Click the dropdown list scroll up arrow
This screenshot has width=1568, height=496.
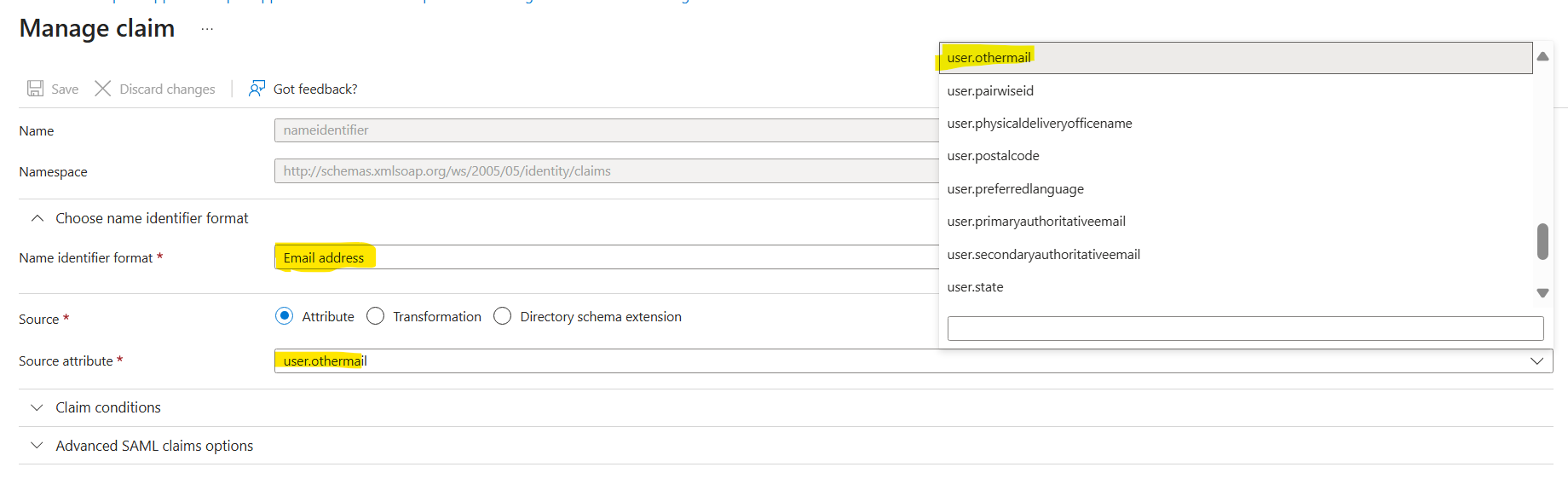[x=1542, y=56]
